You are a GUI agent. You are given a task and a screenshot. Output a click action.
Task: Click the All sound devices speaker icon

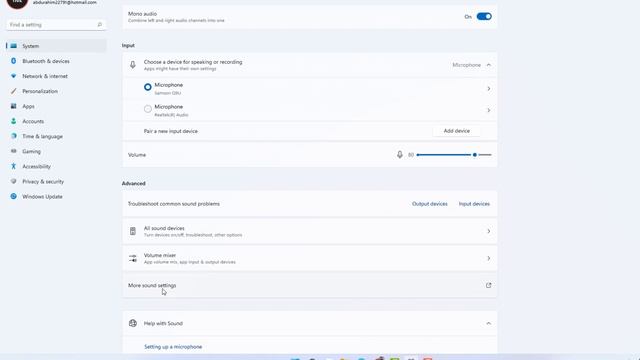pos(133,231)
